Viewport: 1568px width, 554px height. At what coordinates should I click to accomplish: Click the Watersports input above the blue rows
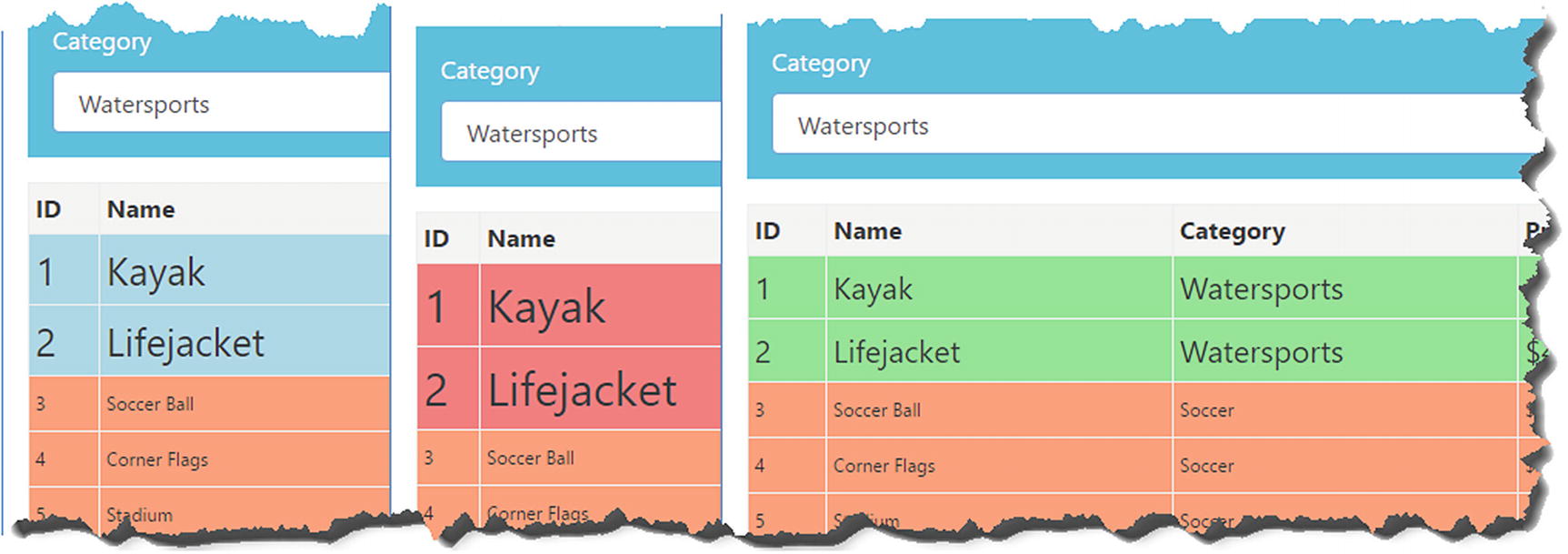(218, 104)
